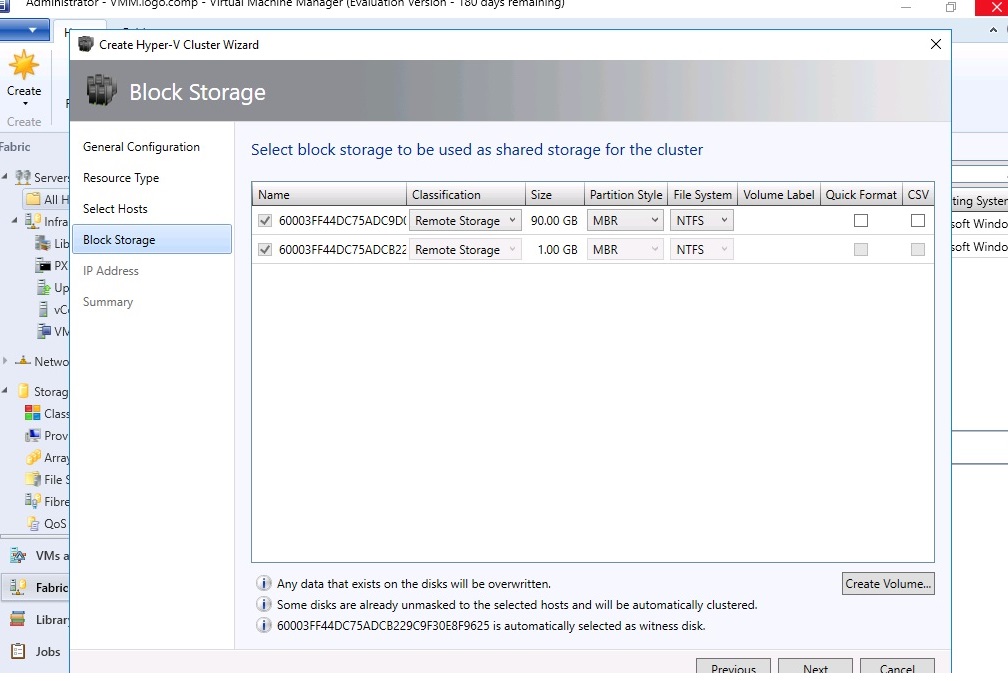Collapse the Storage tree node
Viewport: 1008px width, 681px height.
(x=5, y=390)
